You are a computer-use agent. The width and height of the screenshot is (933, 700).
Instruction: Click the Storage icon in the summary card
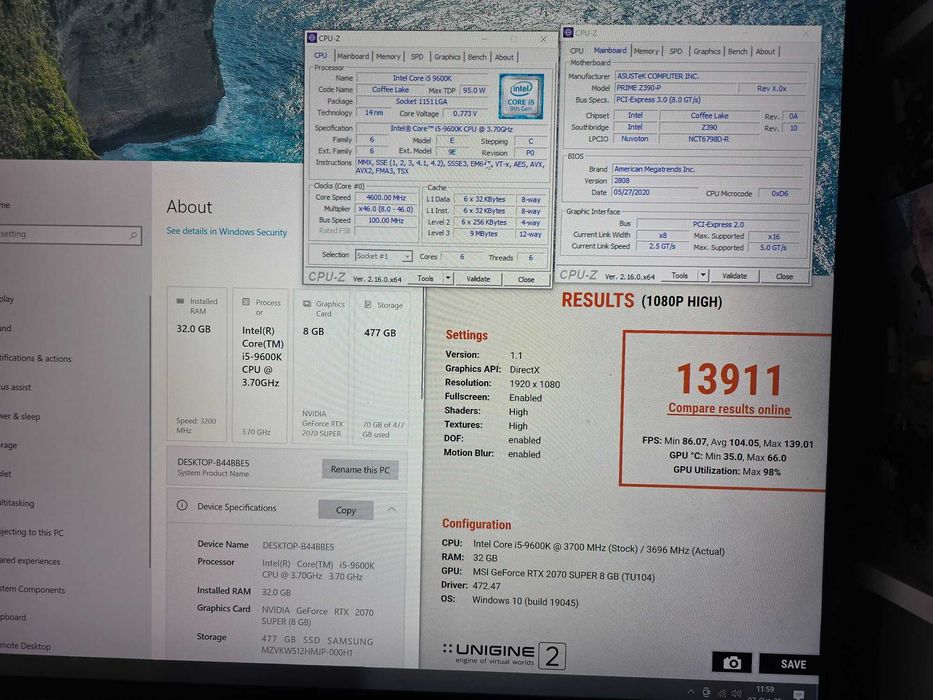click(368, 305)
